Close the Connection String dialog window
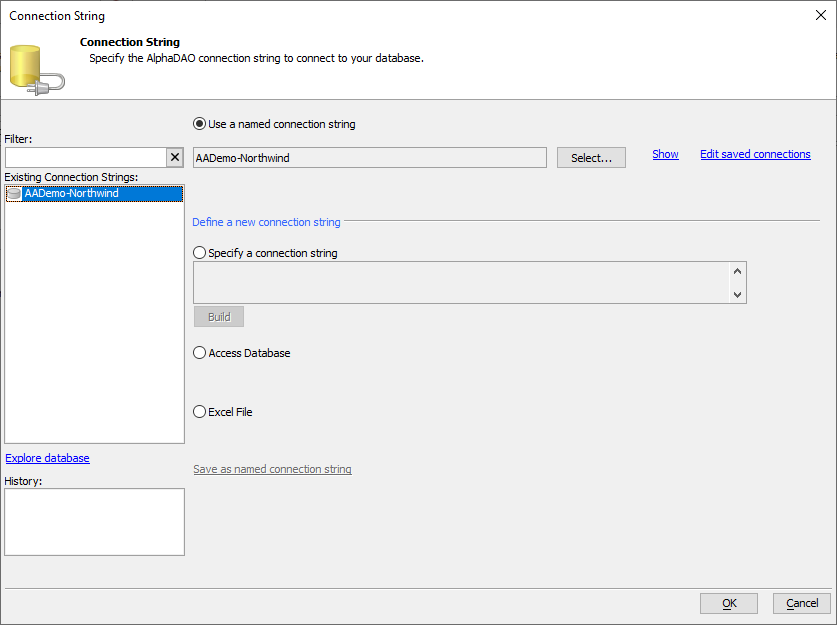This screenshot has width=837, height=625. tap(821, 15)
